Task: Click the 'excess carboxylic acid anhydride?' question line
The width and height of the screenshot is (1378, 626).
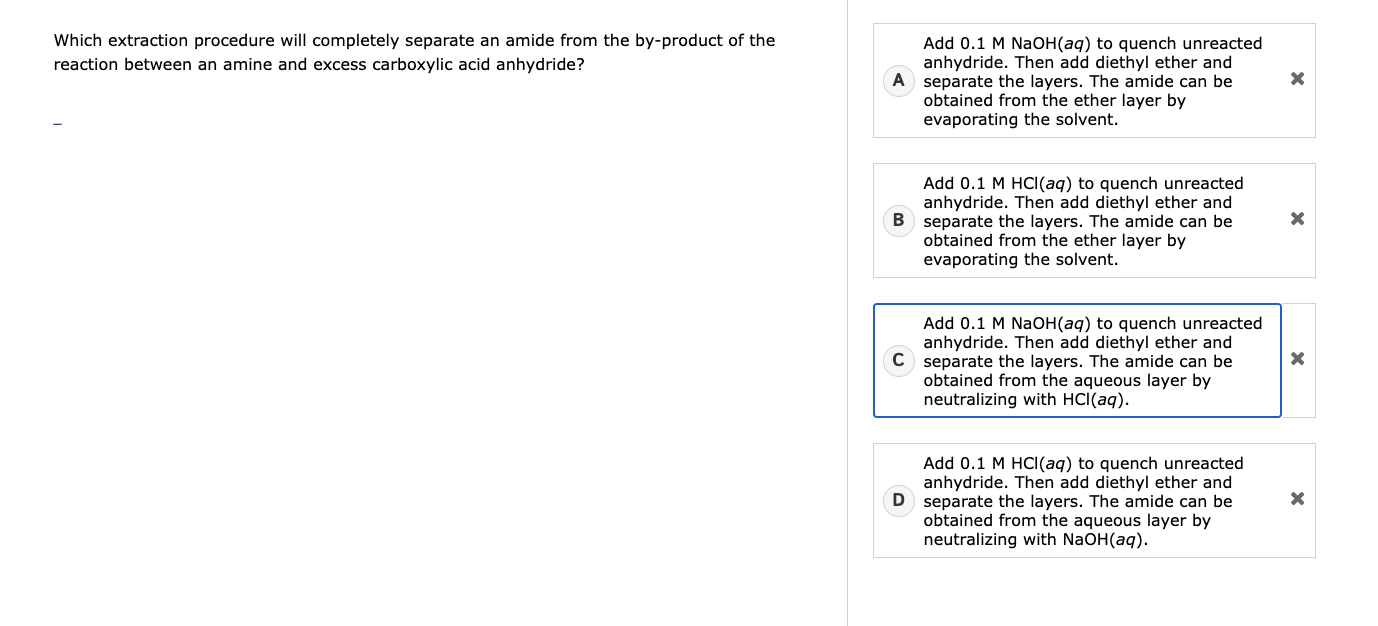Action: tap(319, 65)
